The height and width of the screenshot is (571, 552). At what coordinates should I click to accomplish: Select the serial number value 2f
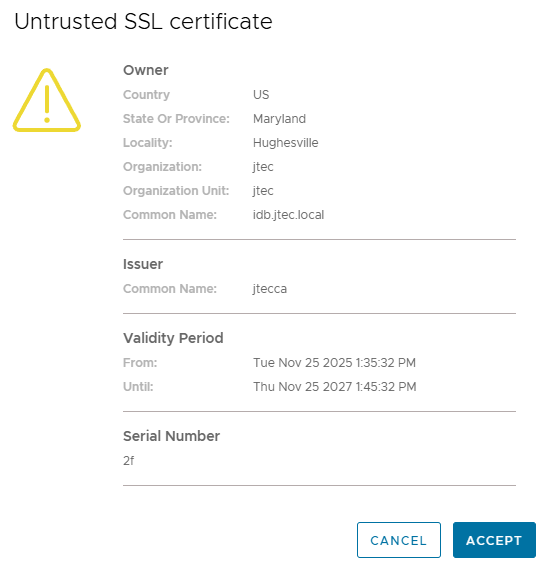(x=129, y=461)
